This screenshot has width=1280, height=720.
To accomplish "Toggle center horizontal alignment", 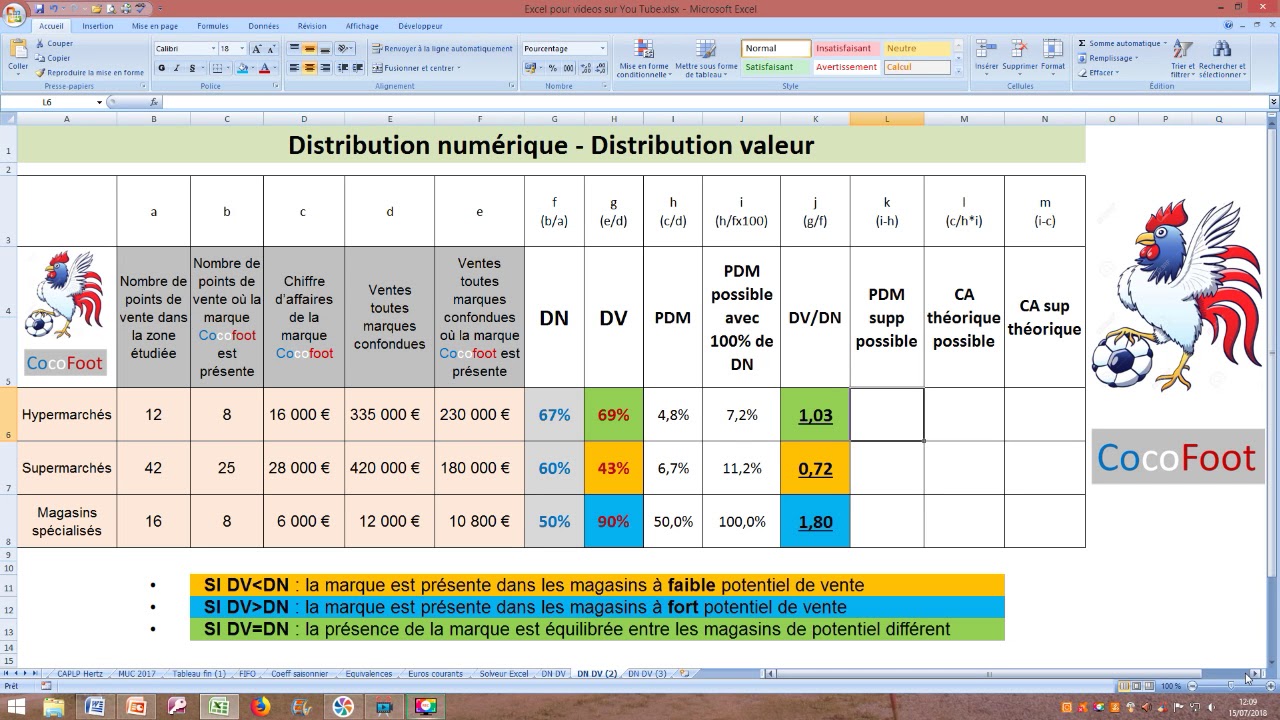I will 310,68.
